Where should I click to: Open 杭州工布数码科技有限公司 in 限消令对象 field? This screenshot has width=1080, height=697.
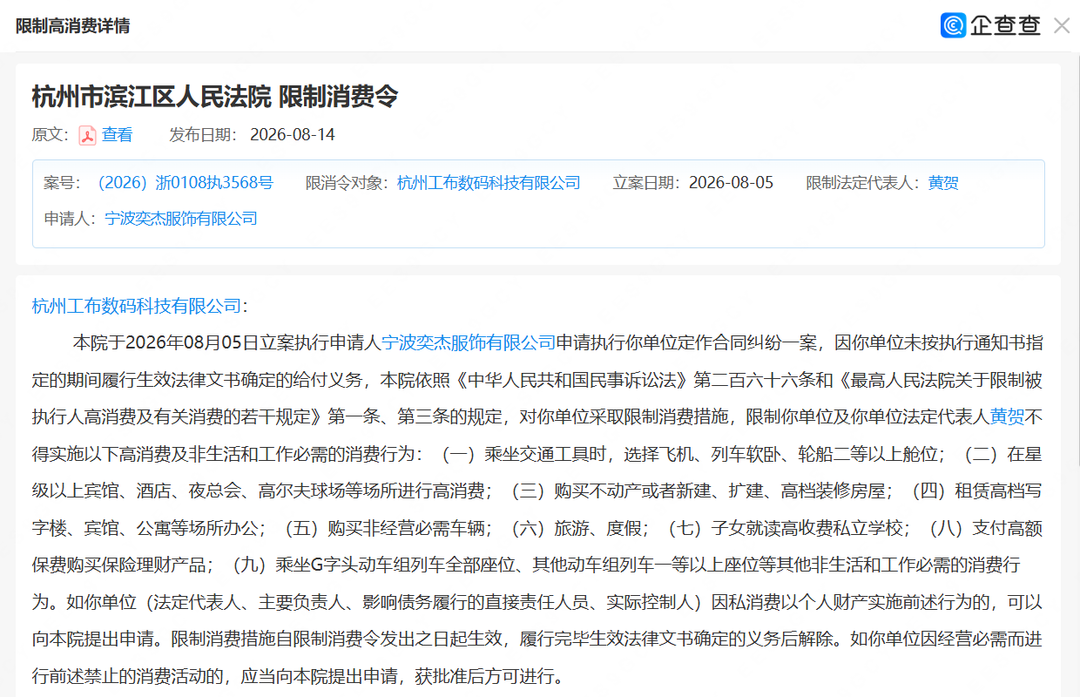tap(489, 183)
